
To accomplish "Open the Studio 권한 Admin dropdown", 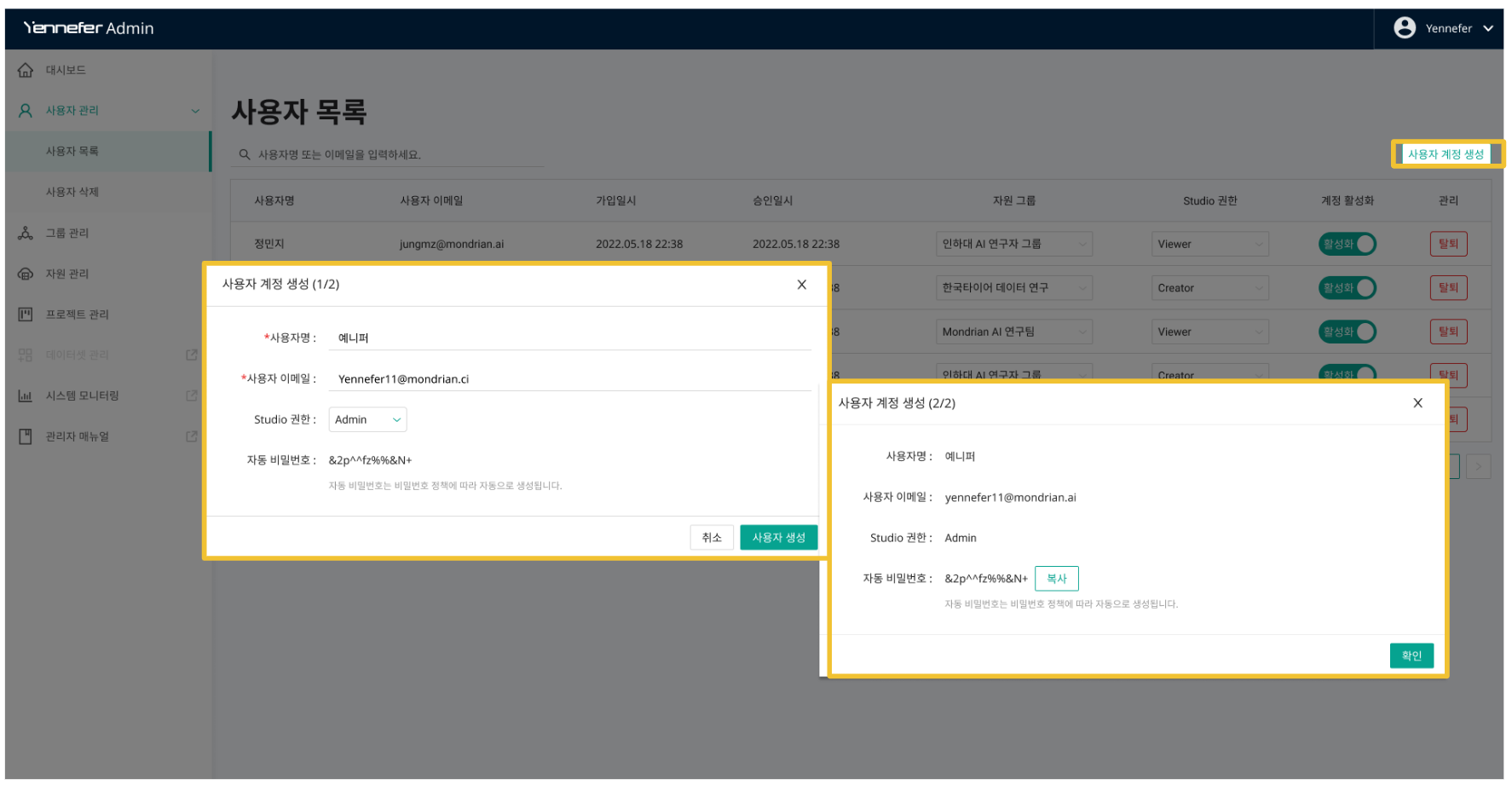I will tap(367, 419).
